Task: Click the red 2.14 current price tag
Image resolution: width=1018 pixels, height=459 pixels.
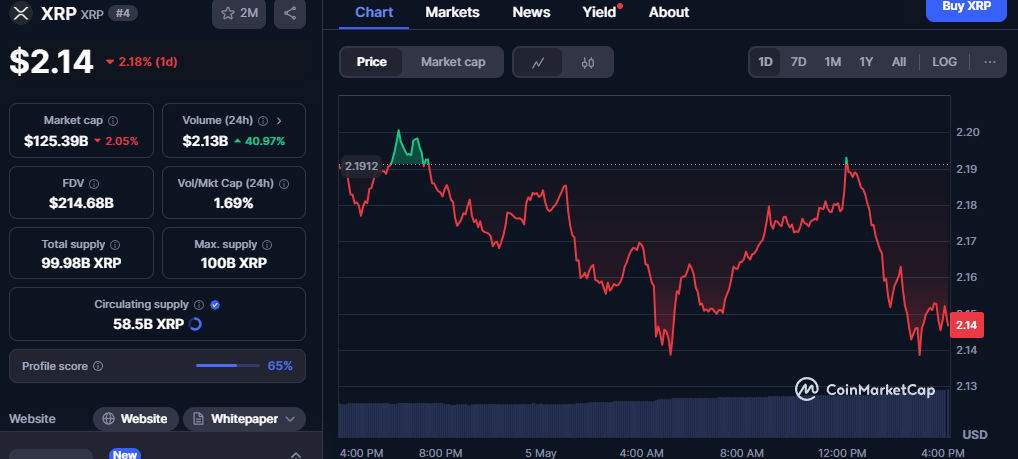Action: pos(967,325)
